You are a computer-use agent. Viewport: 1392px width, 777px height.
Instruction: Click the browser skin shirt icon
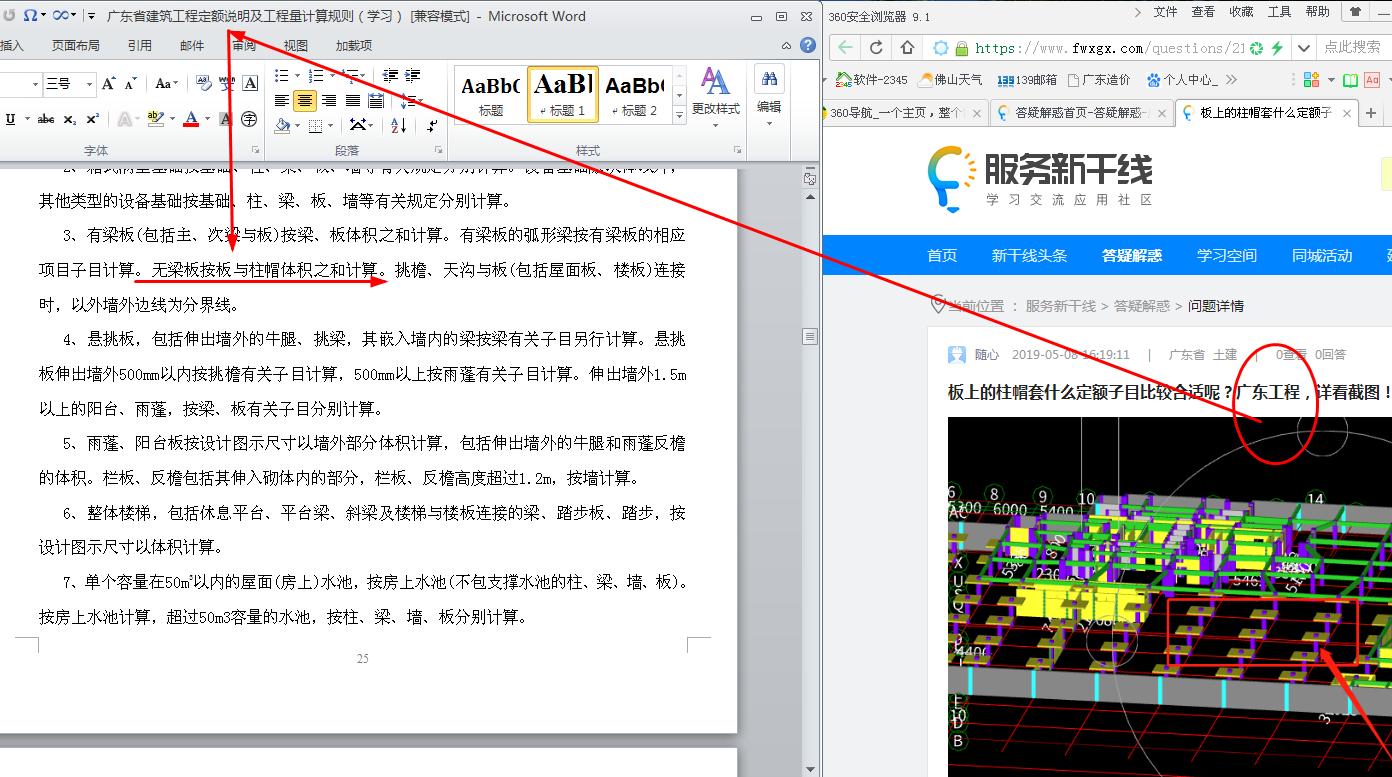pyautogui.click(x=1356, y=12)
